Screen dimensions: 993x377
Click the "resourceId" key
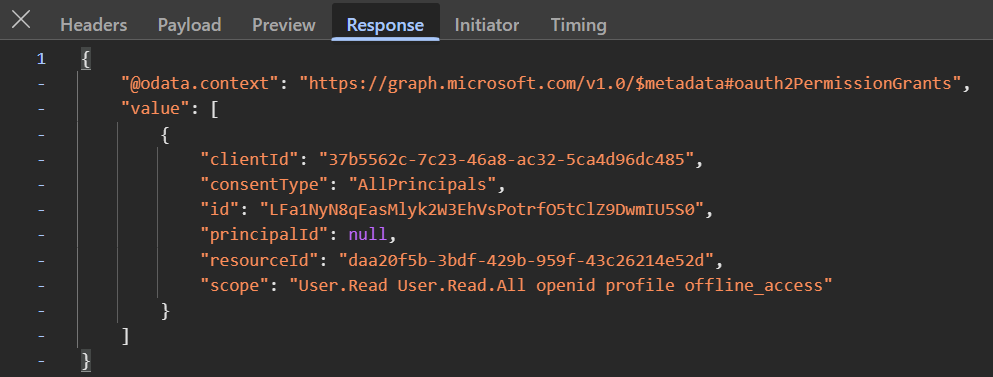pyautogui.click(x=259, y=260)
